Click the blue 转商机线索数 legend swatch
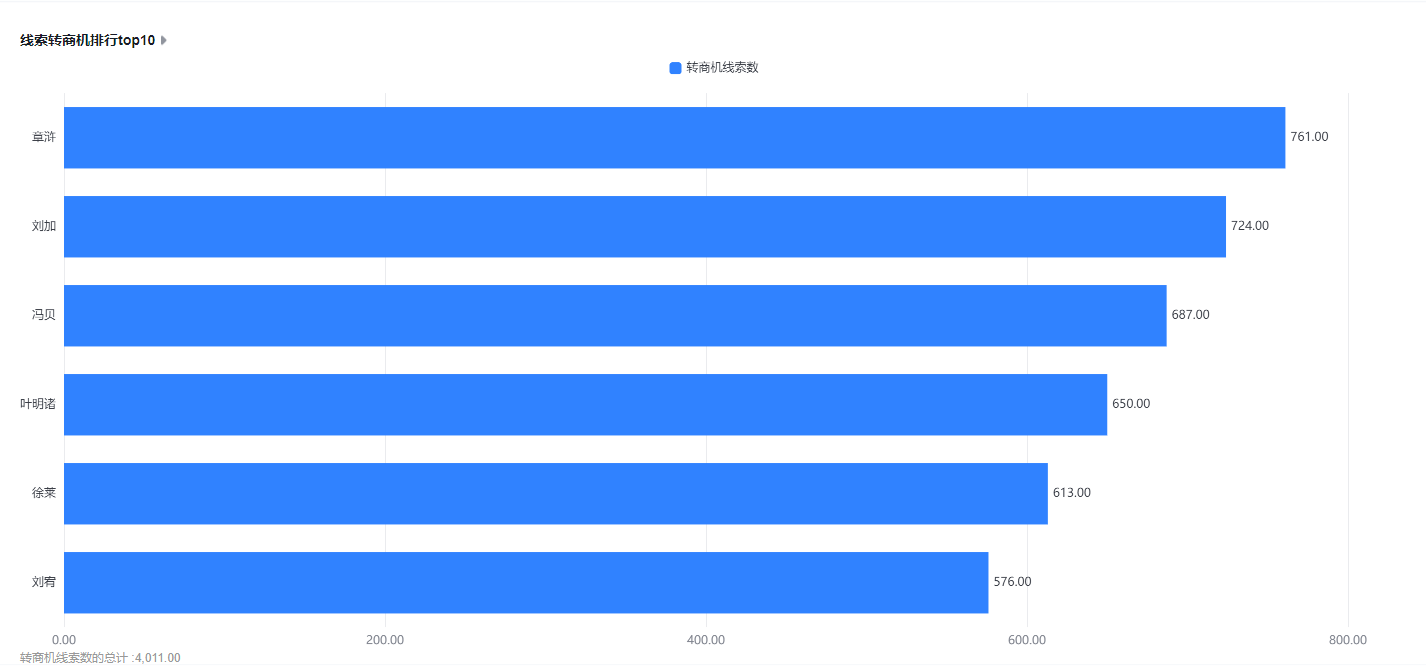Screen dimensions: 1426x667 point(675,68)
